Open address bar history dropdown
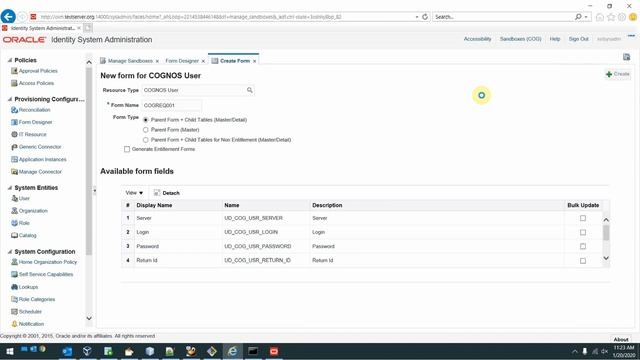Viewport: 640px width, 360px height. (x=417, y=17)
